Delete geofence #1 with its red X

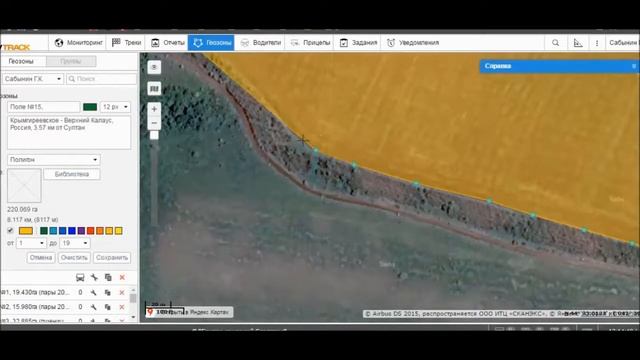[x=122, y=293]
